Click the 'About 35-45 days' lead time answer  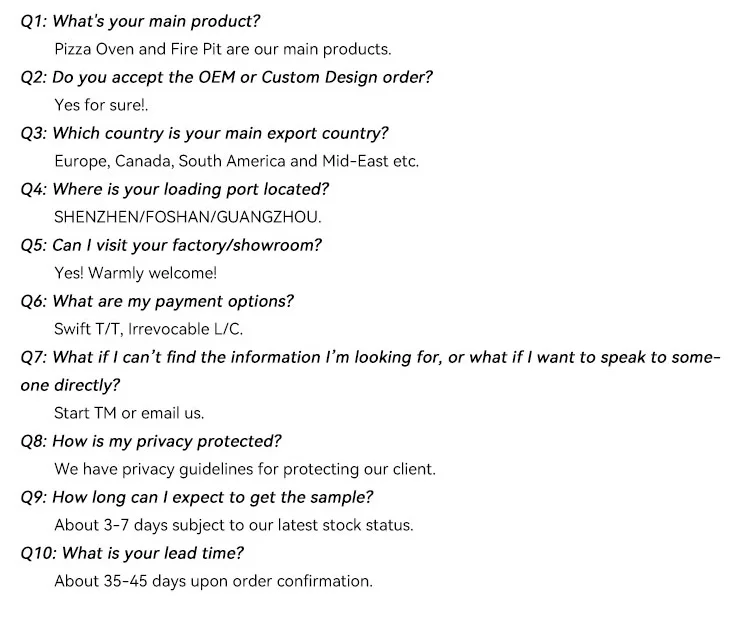[213, 581]
